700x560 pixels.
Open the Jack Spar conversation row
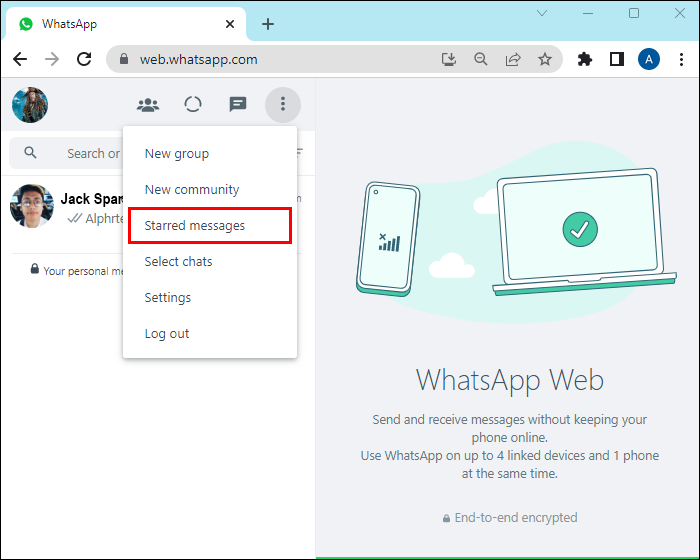63,207
